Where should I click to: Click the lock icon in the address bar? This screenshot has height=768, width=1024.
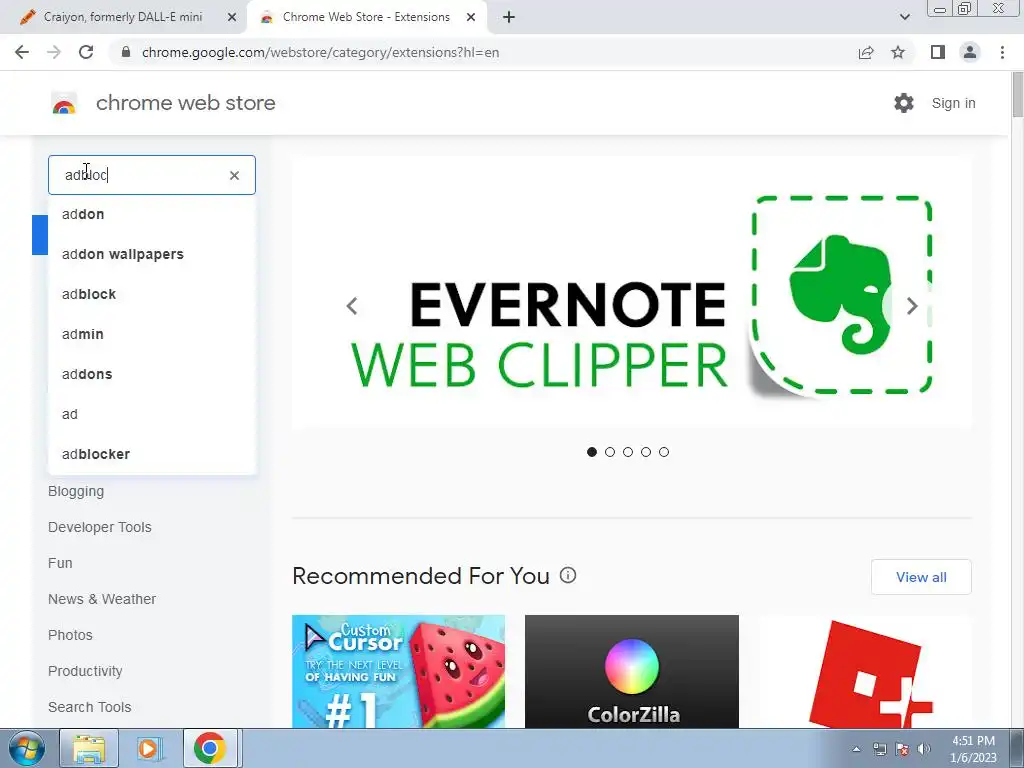(x=127, y=52)
